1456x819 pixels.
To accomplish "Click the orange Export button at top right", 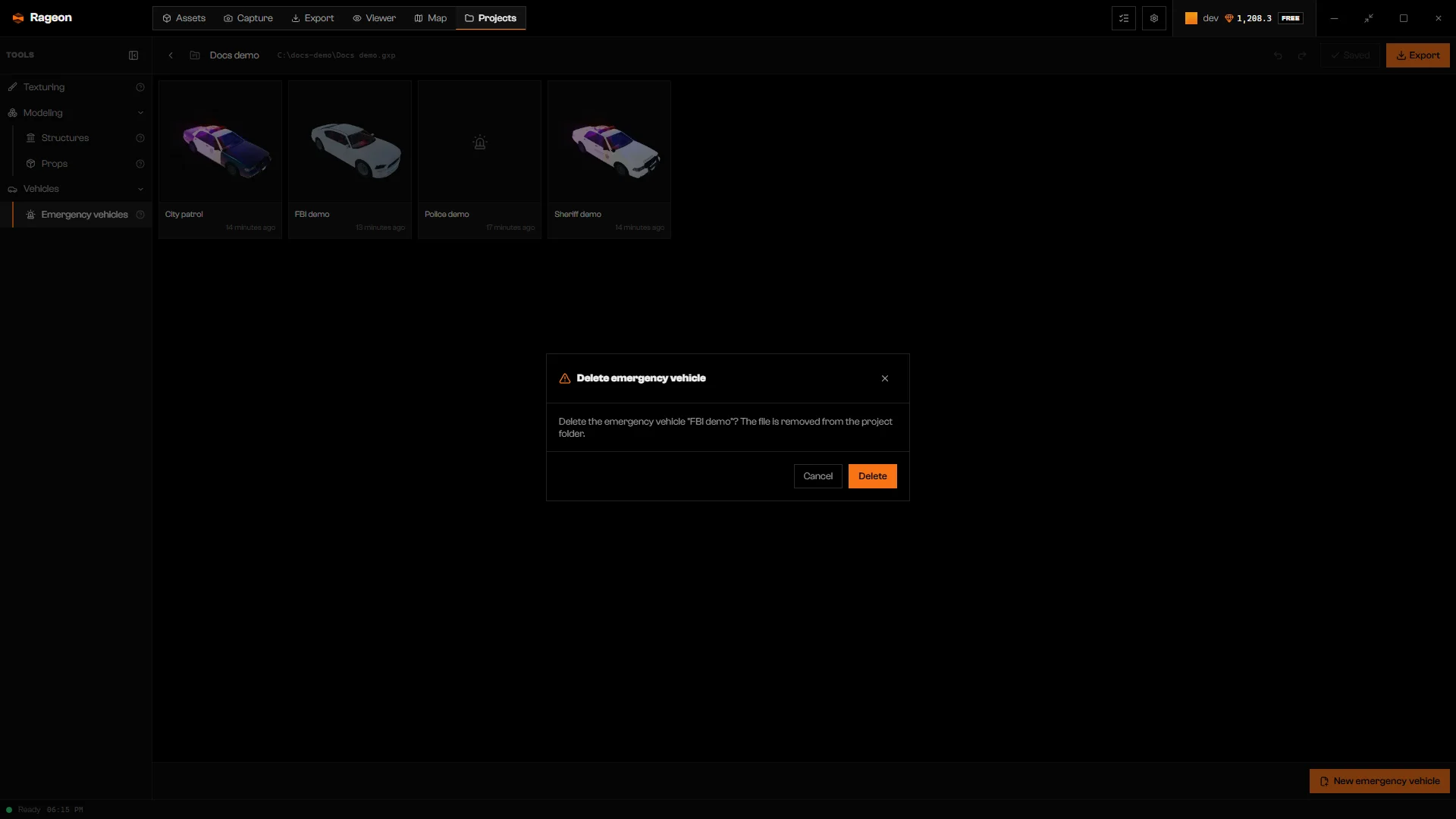I will coord(1417,55).
